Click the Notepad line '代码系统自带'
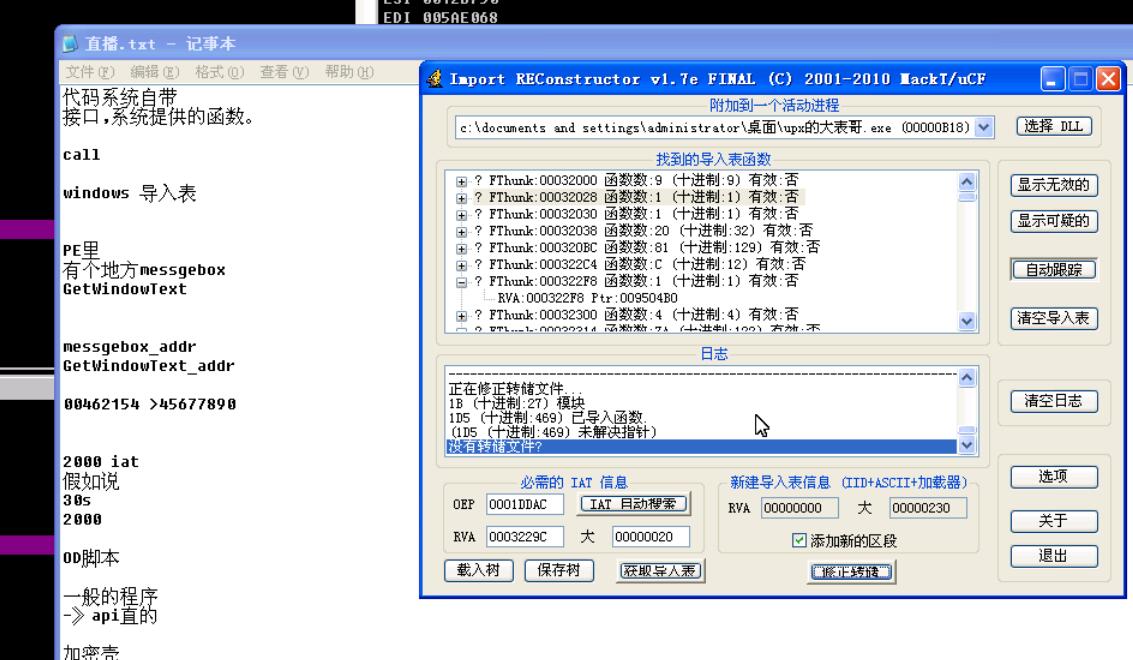This screenshot has width=1133, height=660. pyautogui.click(x=120, y=97)
